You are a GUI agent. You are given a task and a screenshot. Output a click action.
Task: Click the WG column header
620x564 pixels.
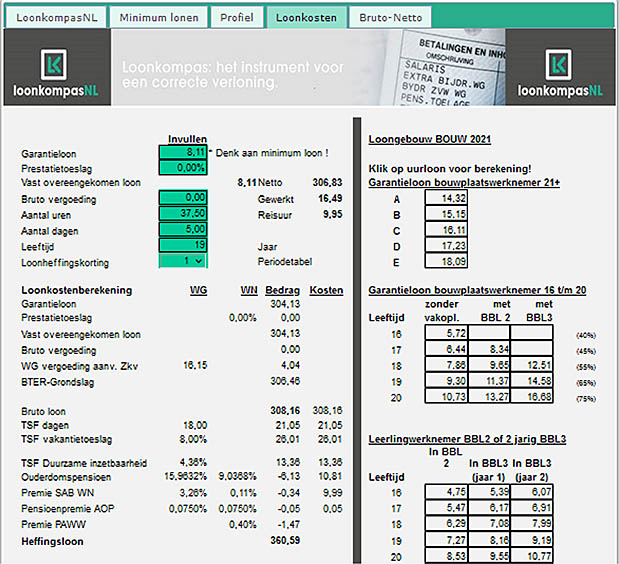[198, 290]
